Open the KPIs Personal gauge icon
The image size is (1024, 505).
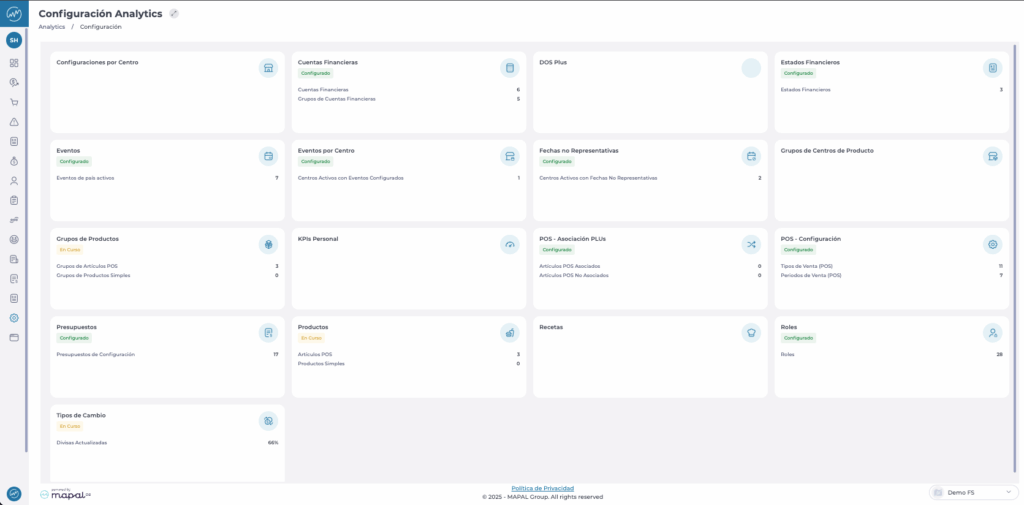[x=510, y=244]
